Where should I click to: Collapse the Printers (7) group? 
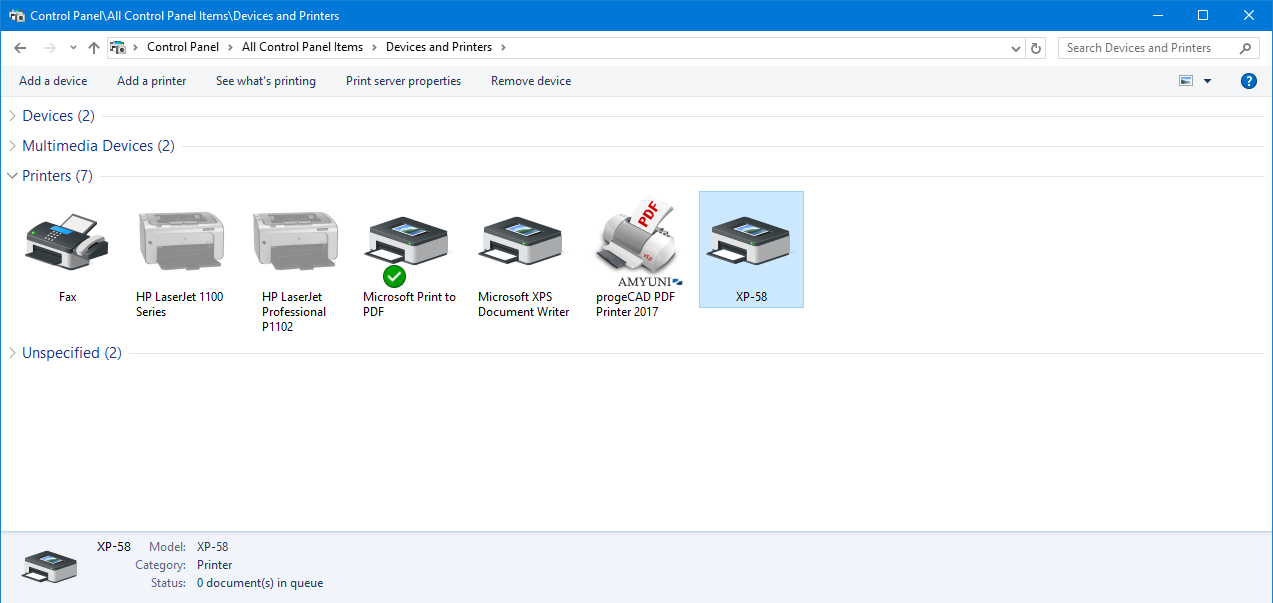click(12, 176)
